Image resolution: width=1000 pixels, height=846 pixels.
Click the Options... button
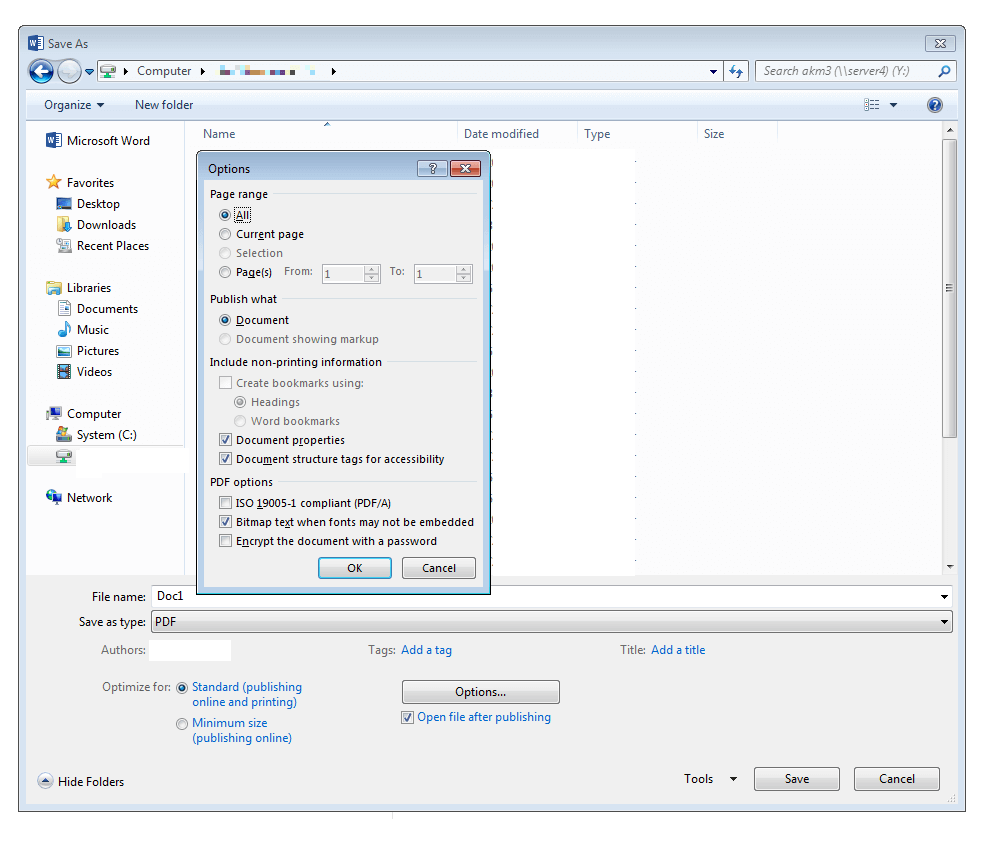[x=480, y=692]
